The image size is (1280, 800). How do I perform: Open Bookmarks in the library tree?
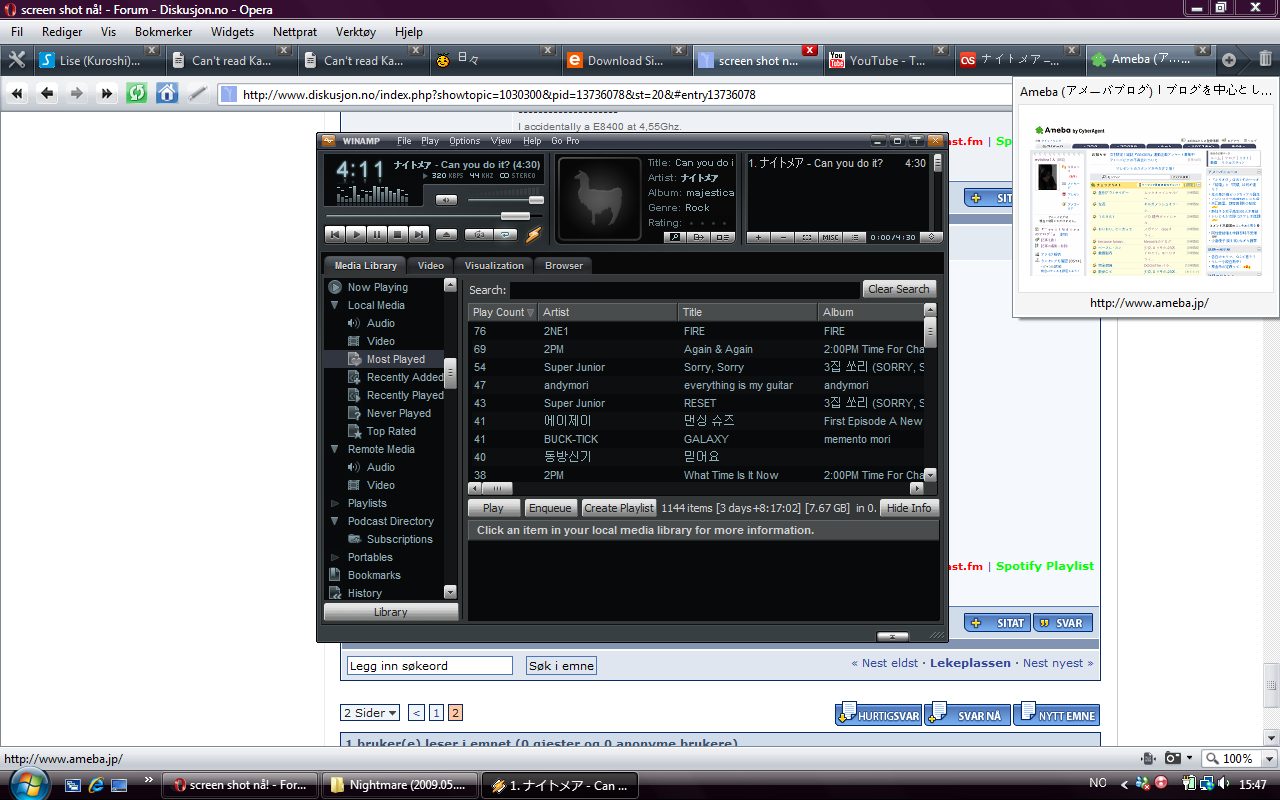click(x=374, y=575)
